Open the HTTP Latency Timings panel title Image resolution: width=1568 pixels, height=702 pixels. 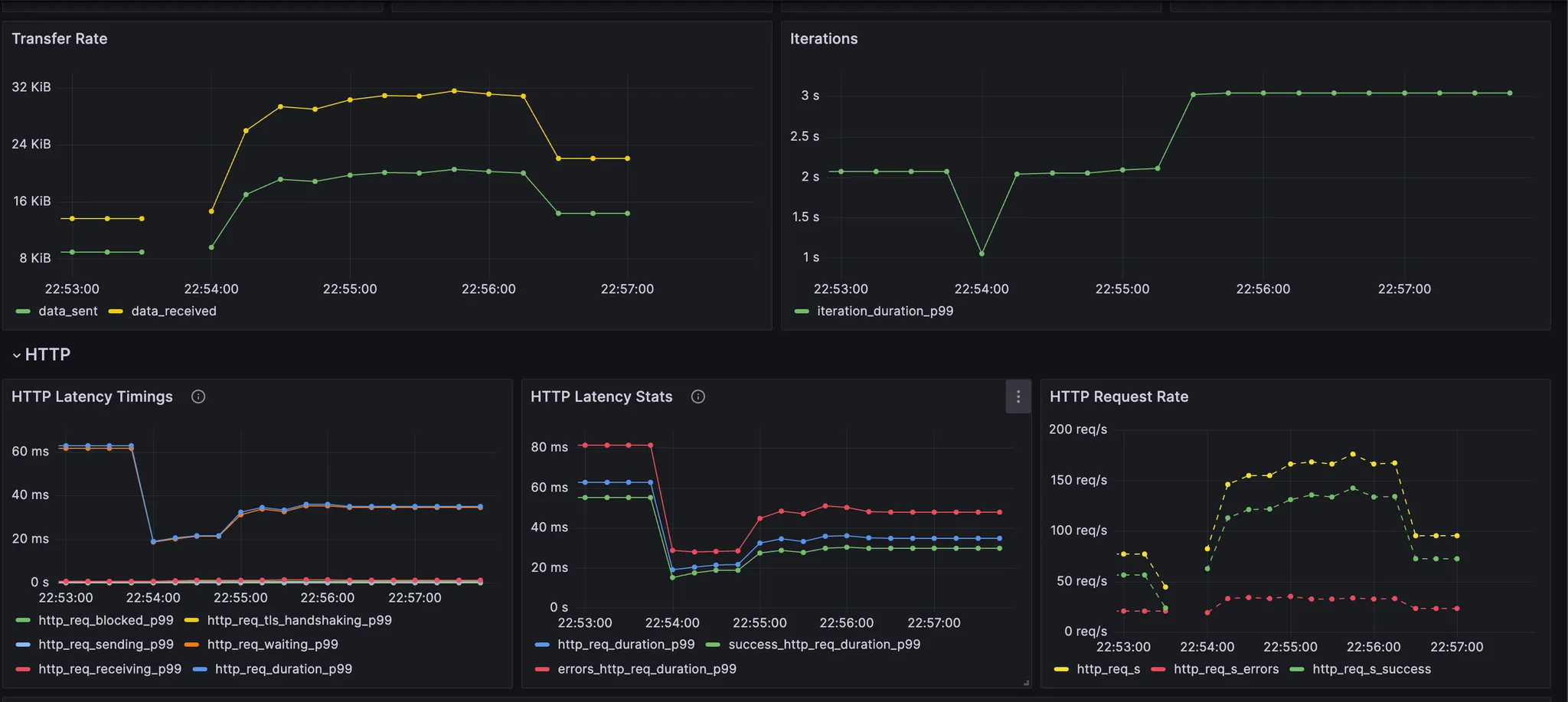pyautogui.click(x=92, y=397)
